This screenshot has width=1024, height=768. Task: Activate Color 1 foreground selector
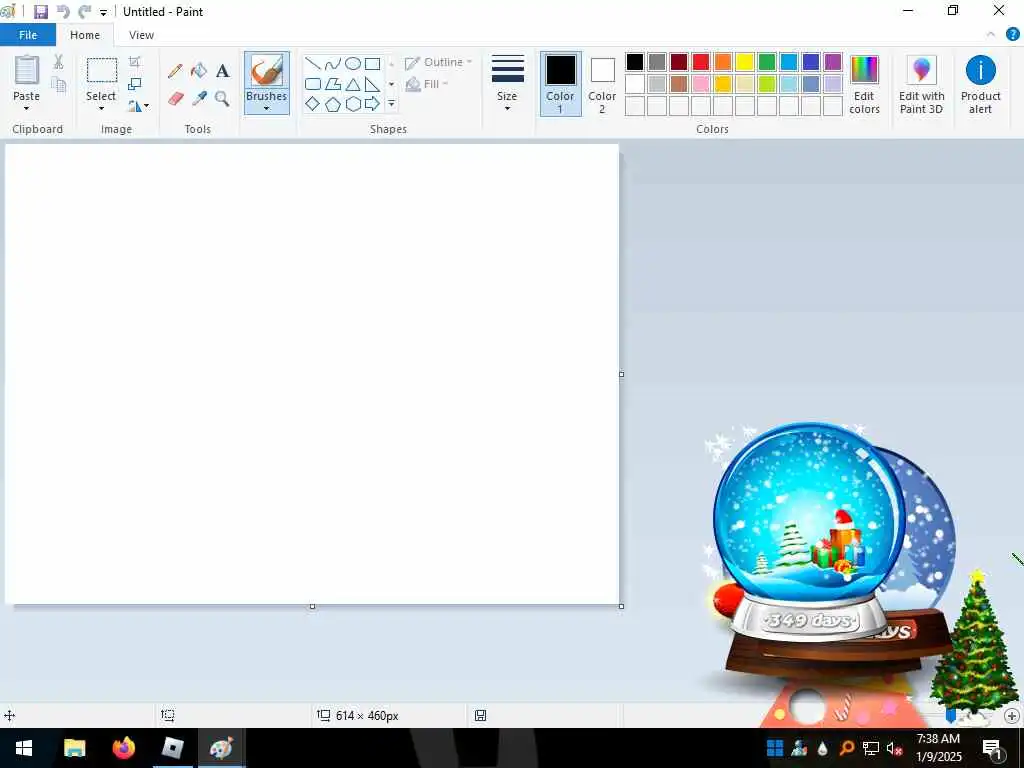[560, 84]
